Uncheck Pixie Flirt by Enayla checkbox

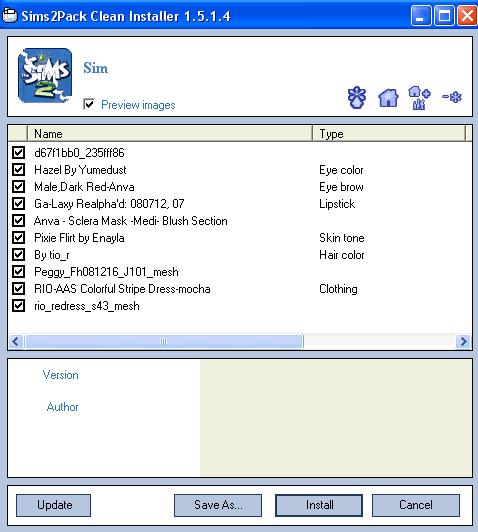pos(18,238)
